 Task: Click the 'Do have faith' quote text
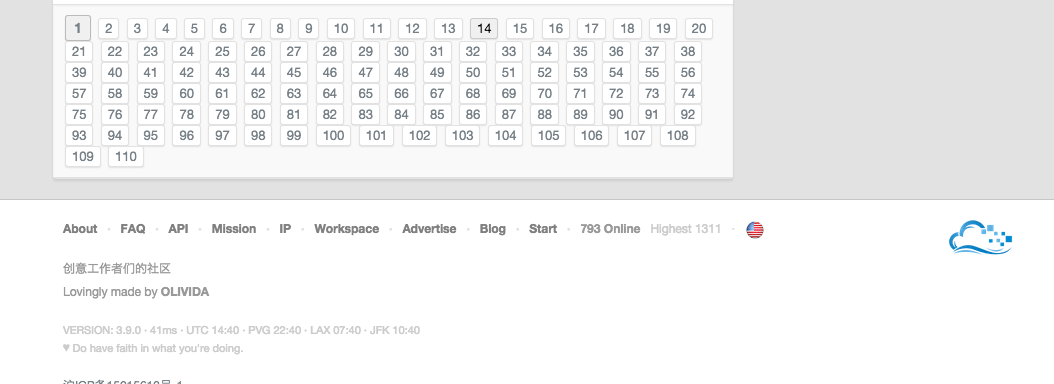tap(153, 348)
